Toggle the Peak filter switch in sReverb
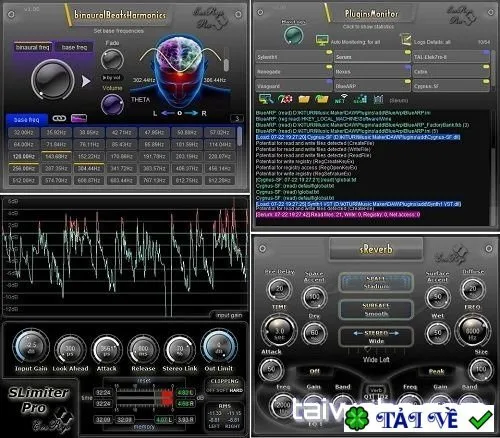The image size is (500, 438). (x=436, y=371)
